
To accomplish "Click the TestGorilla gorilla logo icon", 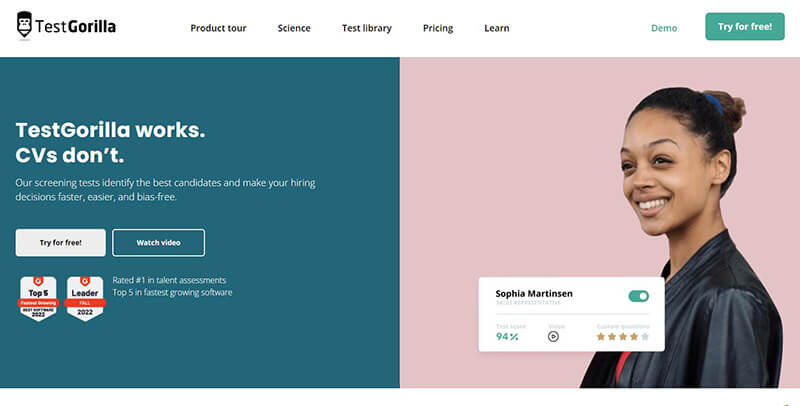I will [x=24, y=24].
